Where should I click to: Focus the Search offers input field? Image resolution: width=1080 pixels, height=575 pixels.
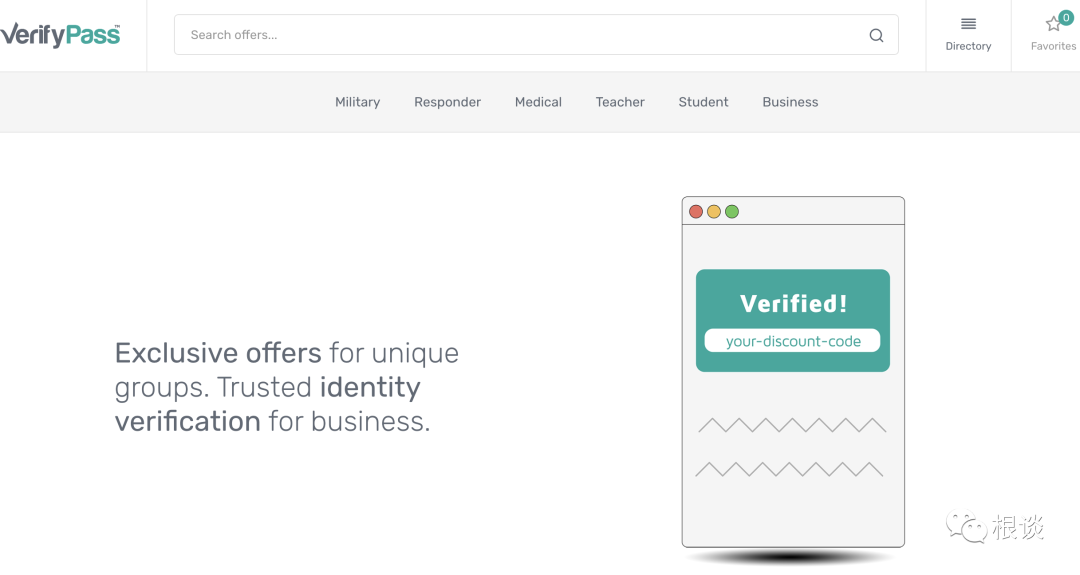[520, 35]
